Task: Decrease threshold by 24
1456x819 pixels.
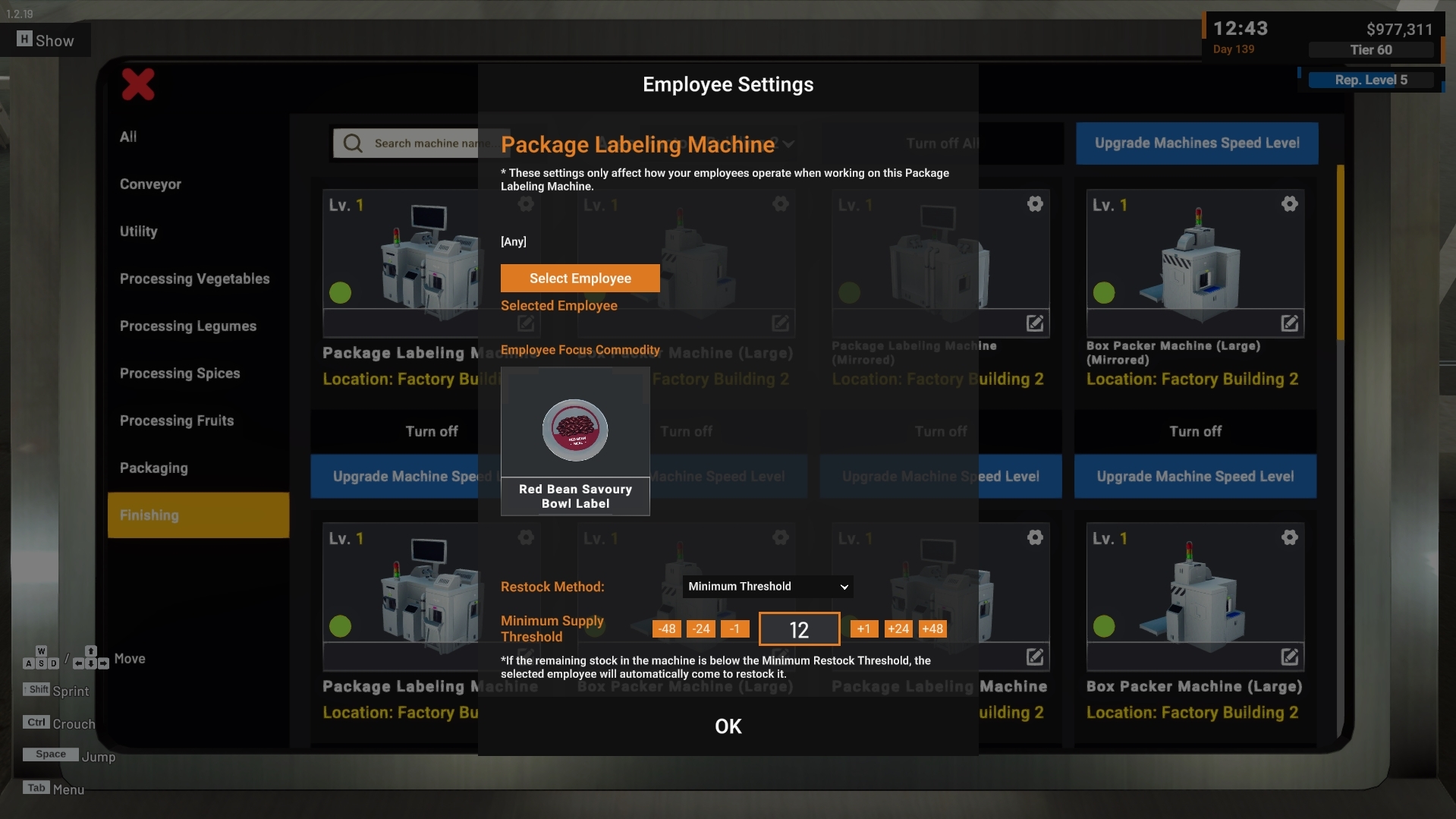Action: click(x=701, y=629)
